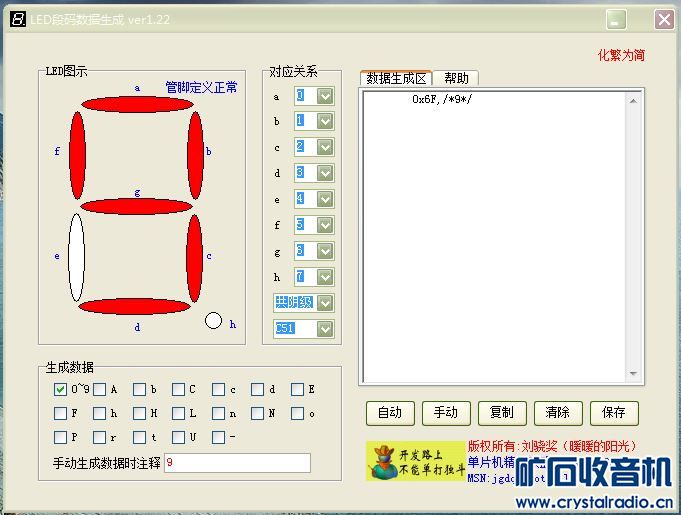Open the segment g bit dropdown
This screenshot has height=515, width=681.
(x=325, y=251)
